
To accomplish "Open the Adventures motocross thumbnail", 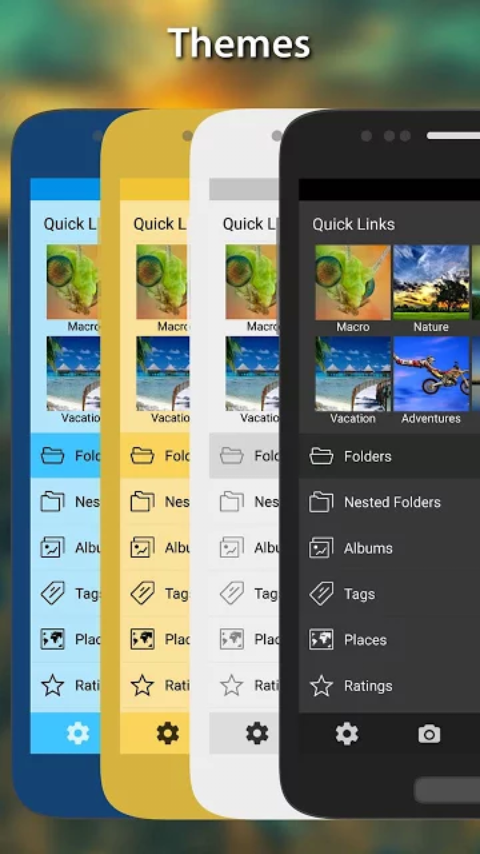I will pyautogui.click(x=431, y=374).
